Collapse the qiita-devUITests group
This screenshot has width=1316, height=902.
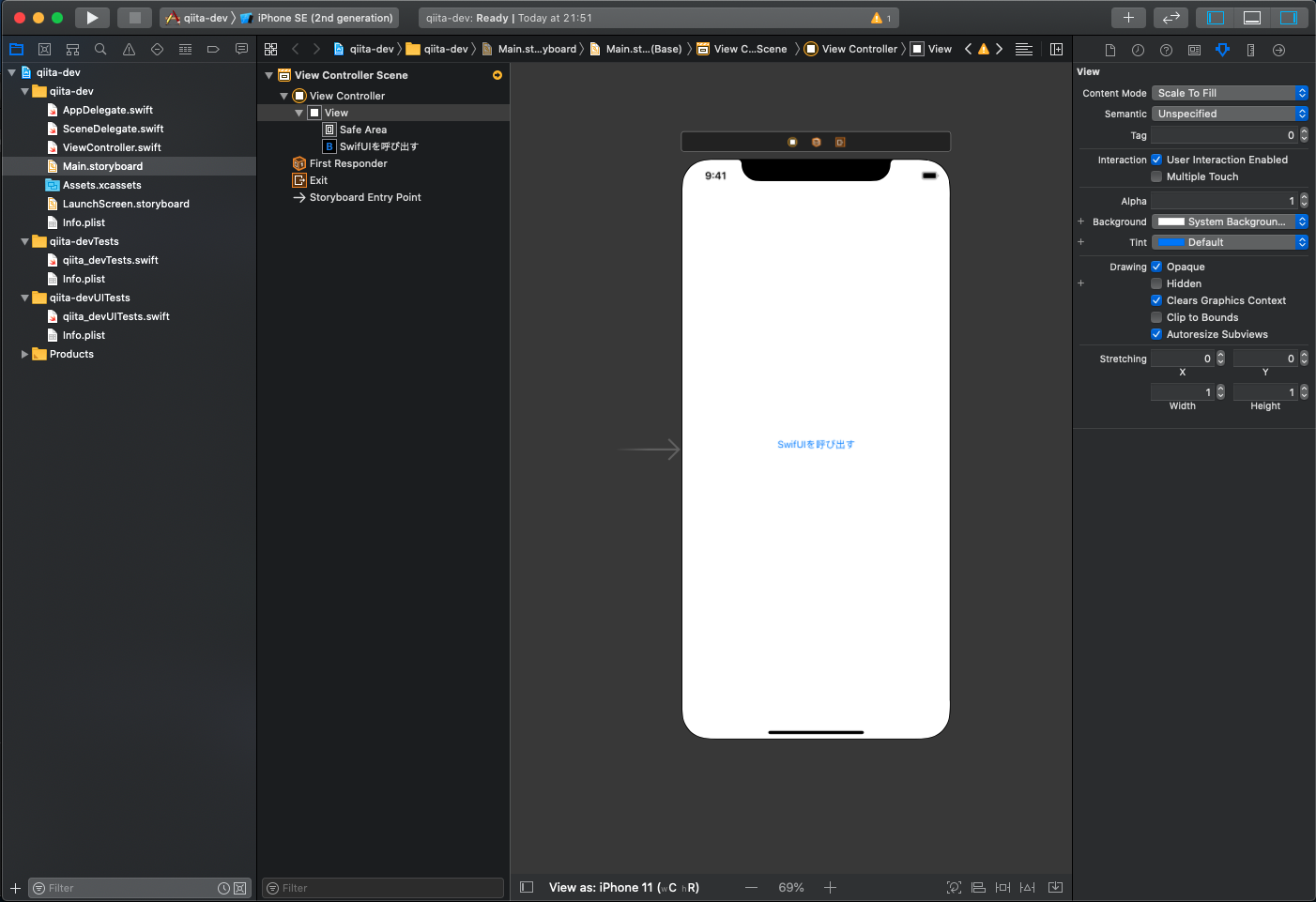tap(24, 298)
